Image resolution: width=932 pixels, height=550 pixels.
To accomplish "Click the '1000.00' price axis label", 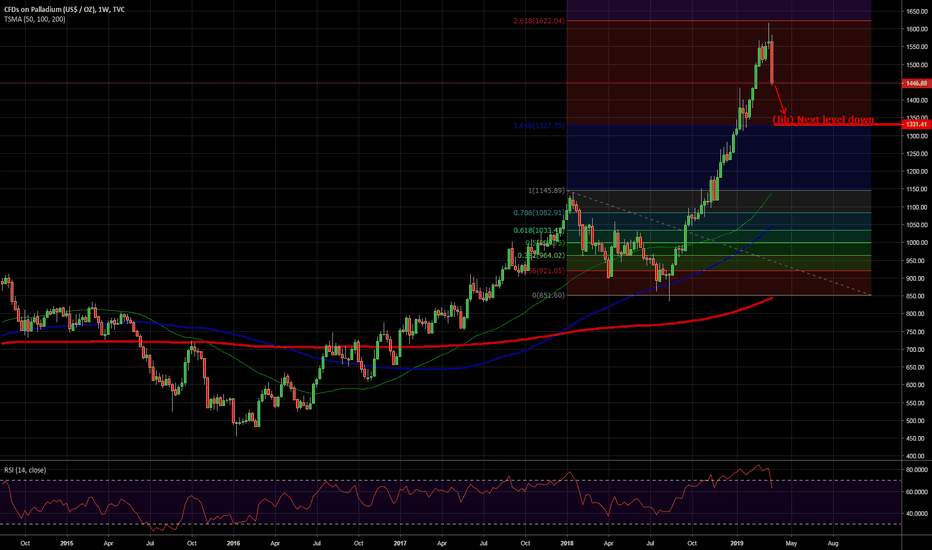I will tap(916, 243).
